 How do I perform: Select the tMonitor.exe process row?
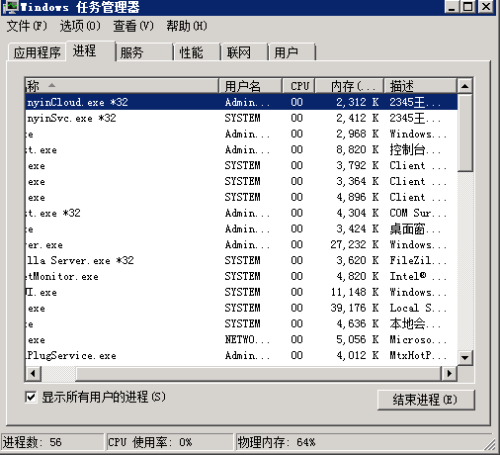pos(241,276)
